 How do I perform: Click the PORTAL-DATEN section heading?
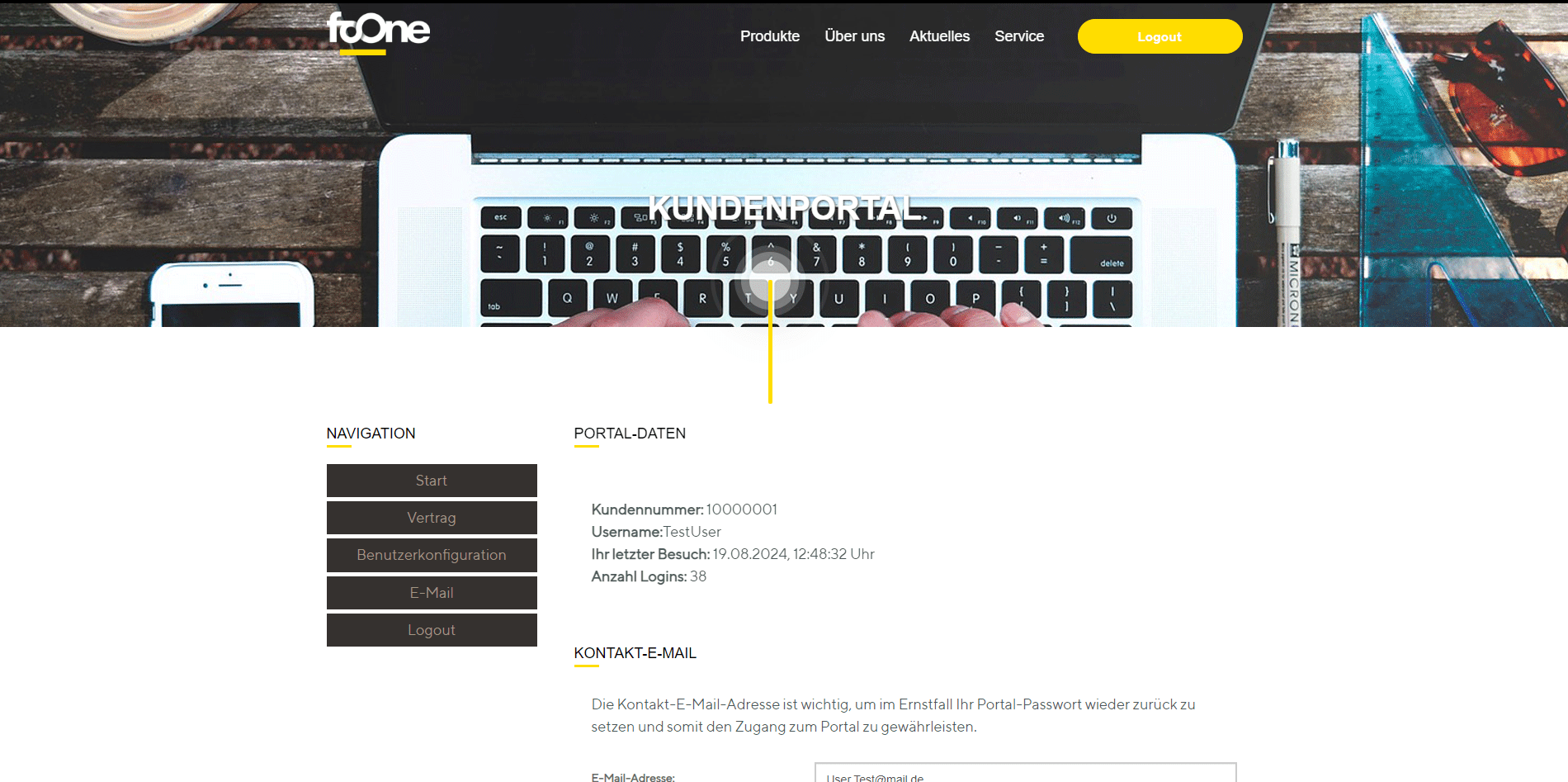(x=630, y=434)
